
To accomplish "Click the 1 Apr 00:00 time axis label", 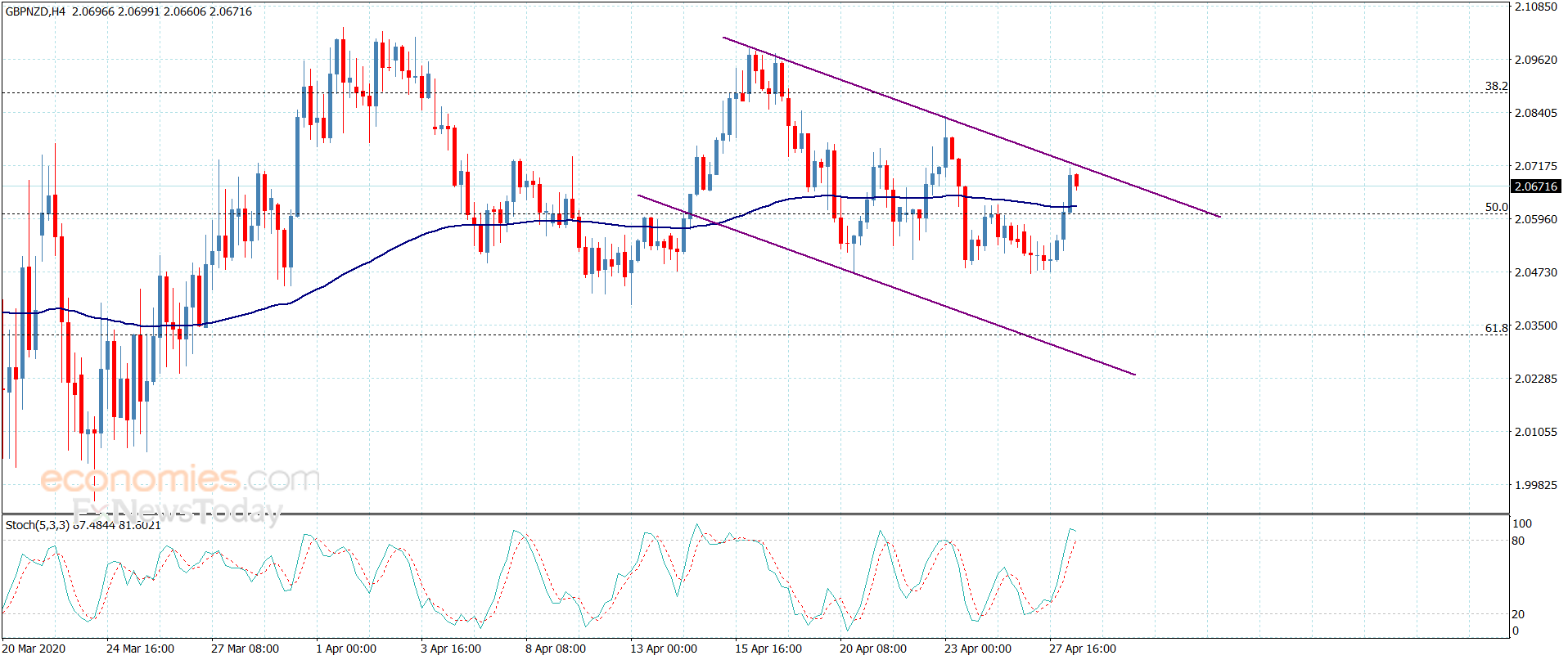I will click(346, 649).
